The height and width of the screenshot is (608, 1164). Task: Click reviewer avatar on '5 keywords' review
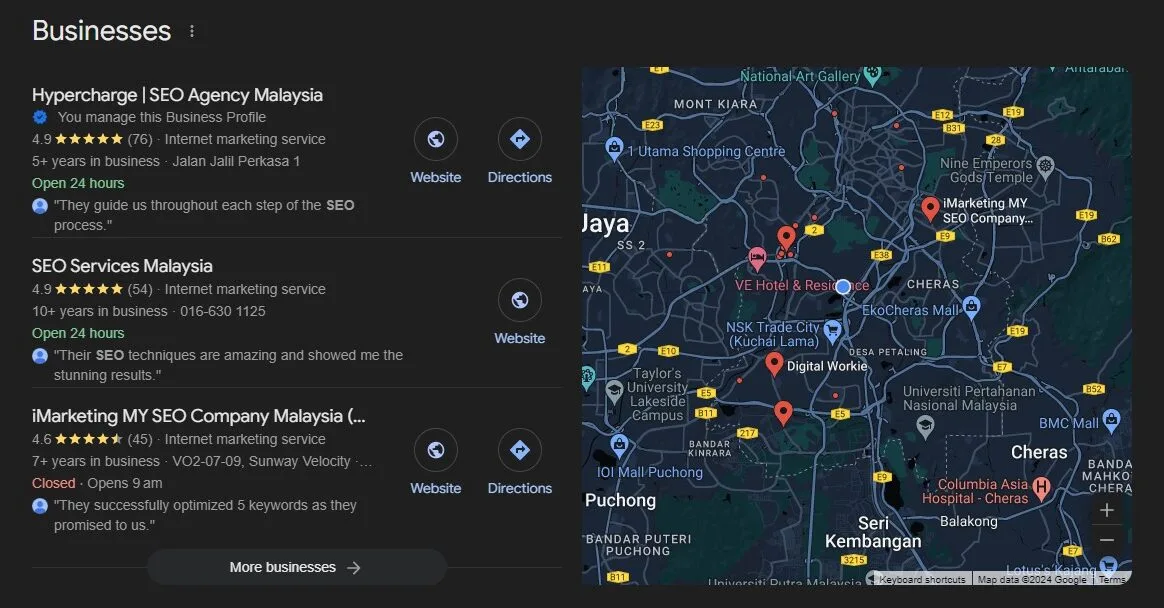click(40, 506)
